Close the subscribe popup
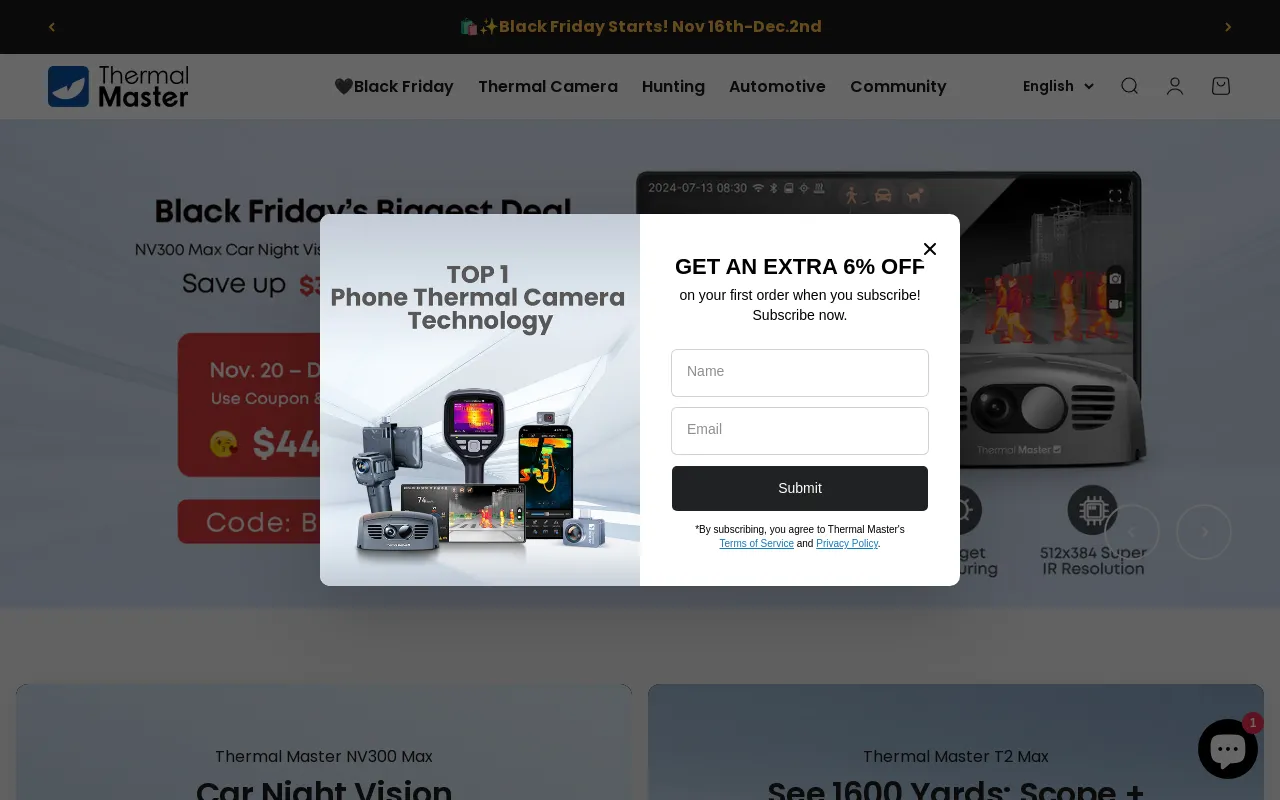The width and height of the screenshot is (1280, 800). coord(930,249)
